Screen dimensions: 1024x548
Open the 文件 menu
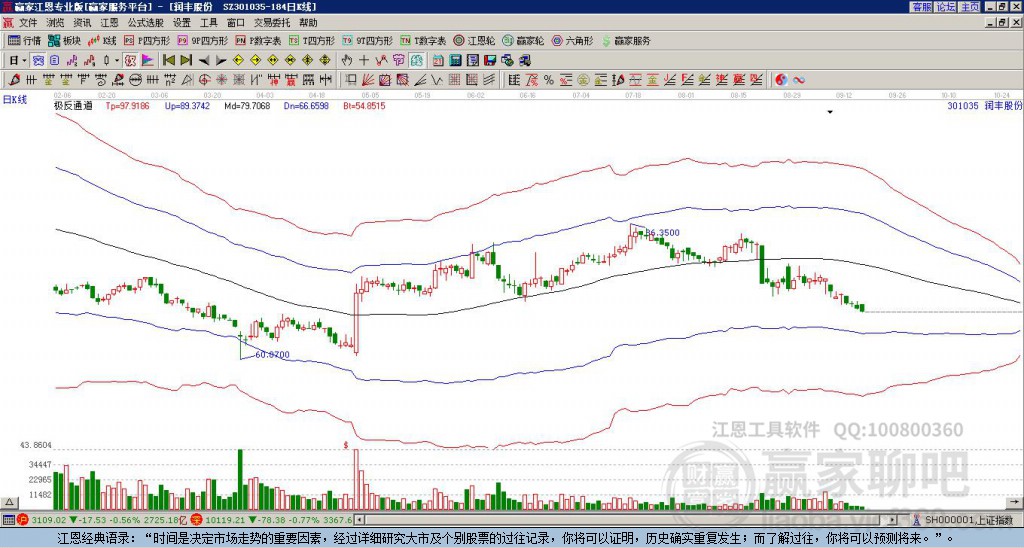tap(28, 23)
